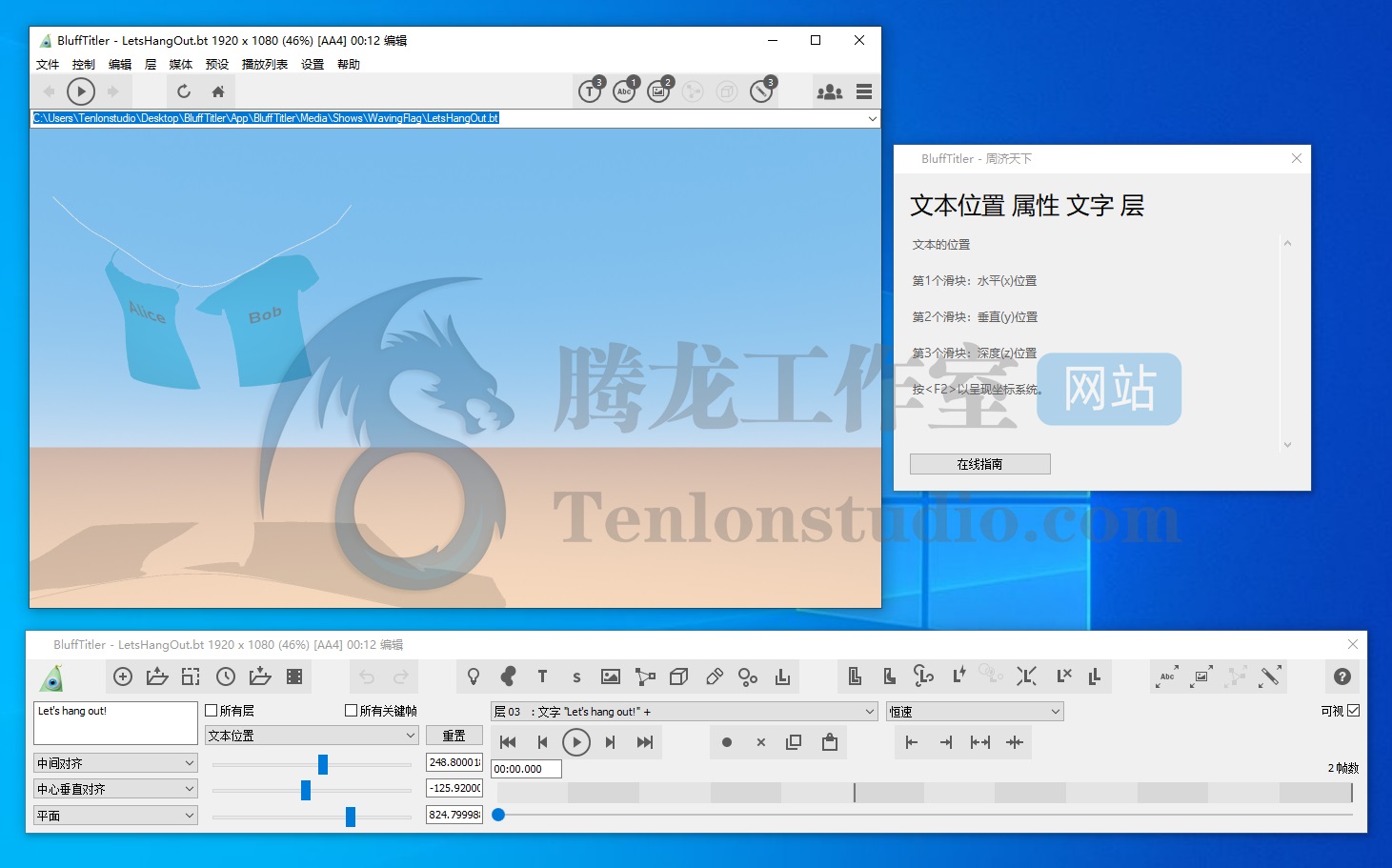Image resolution: width=1392 pixels, height=868 pixels.
Task: Click the home icon in the preview window
Action: tap(218, 91)
